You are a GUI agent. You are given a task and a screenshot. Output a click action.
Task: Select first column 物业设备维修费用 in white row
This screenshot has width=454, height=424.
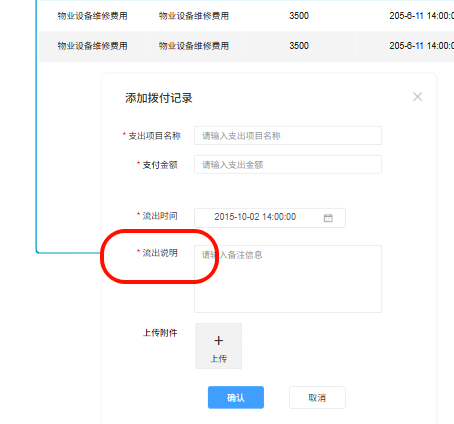[92, 16]
